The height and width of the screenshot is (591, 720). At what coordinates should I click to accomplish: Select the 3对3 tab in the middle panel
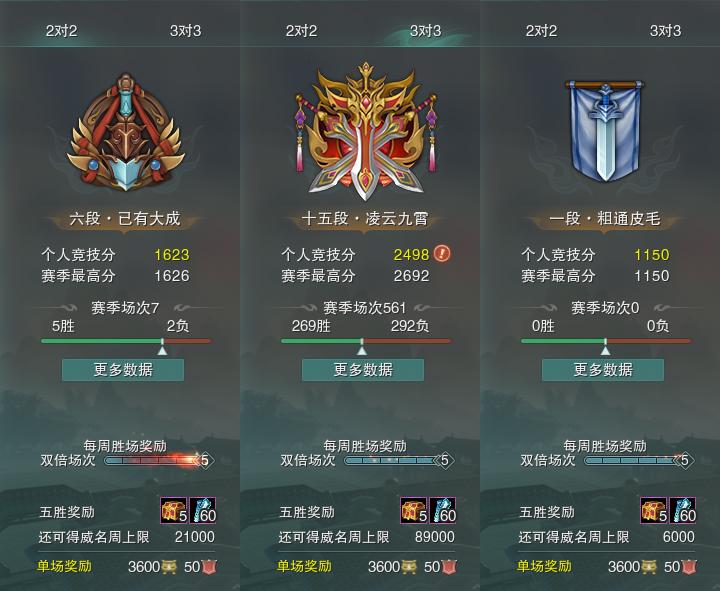click(425, 31)
